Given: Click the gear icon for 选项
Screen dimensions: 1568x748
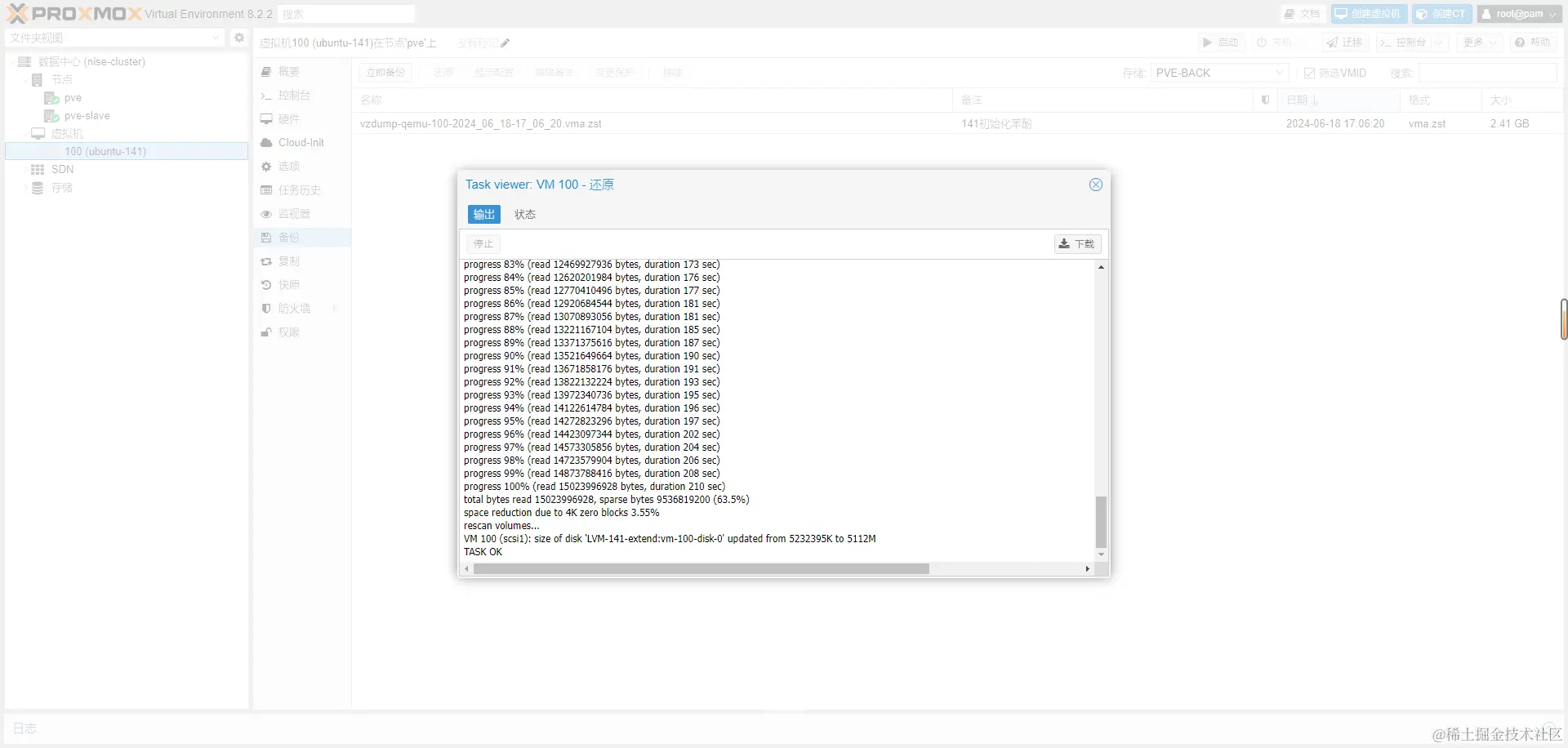Looking at the screenshot, I should point(266,167).
